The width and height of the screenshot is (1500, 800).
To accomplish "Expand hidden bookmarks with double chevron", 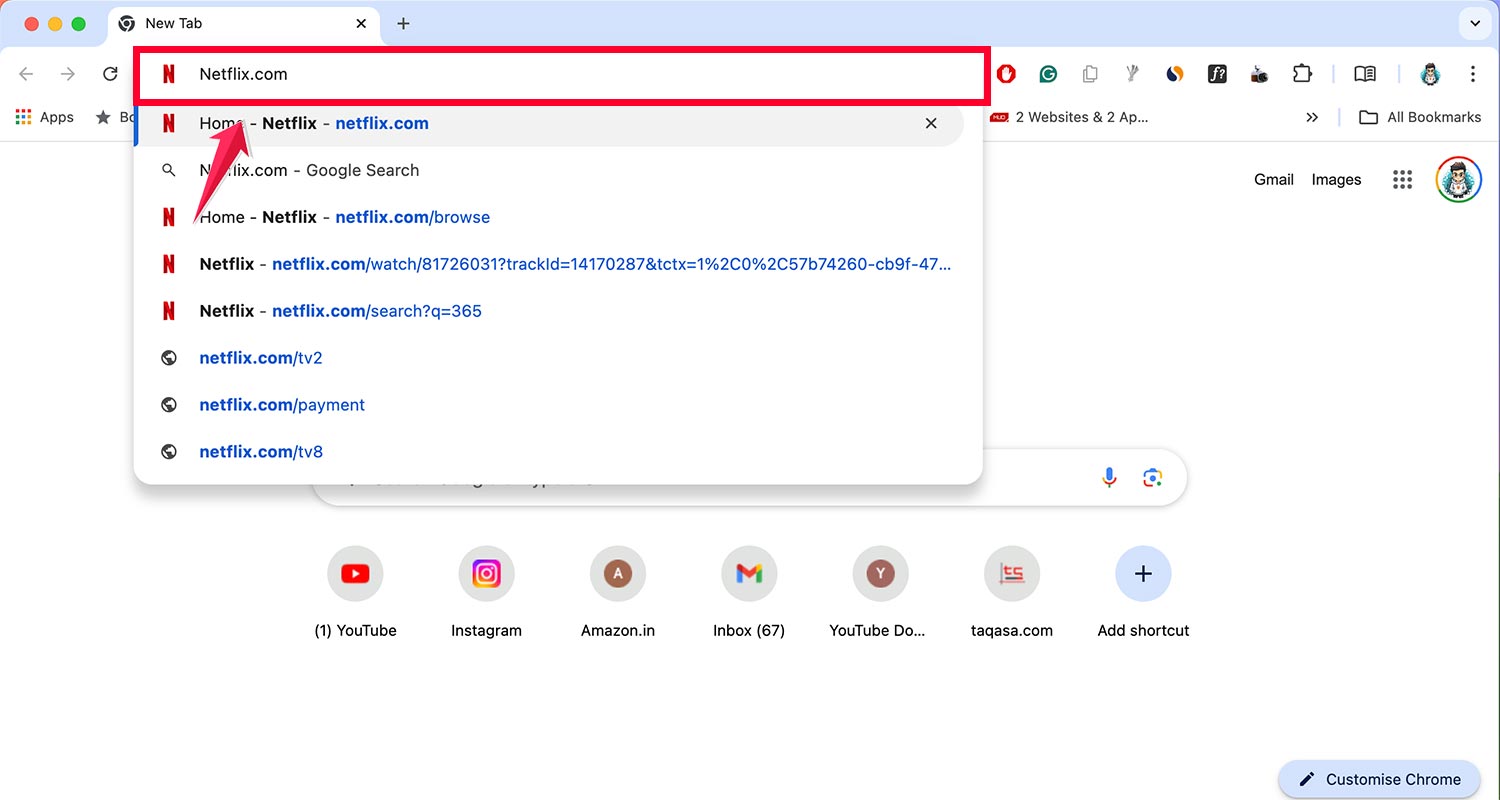I will click(x=1312, y=117).
